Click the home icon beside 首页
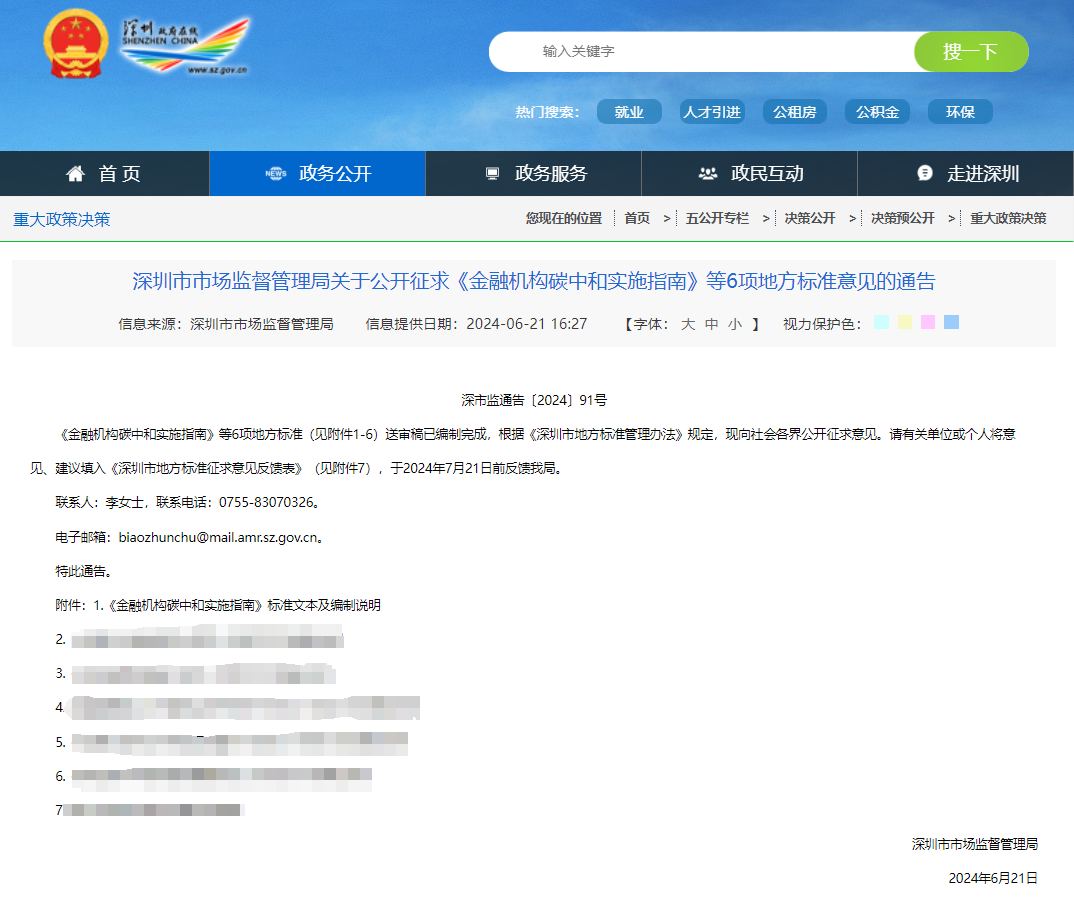Viewport: 1074px width, 904px height. click(x=75, y=173)
